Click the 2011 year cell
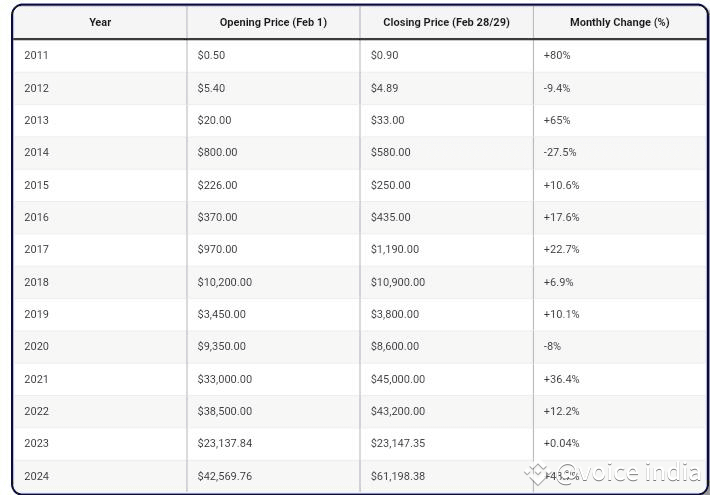710x495 pixels. tap(36, 55)
